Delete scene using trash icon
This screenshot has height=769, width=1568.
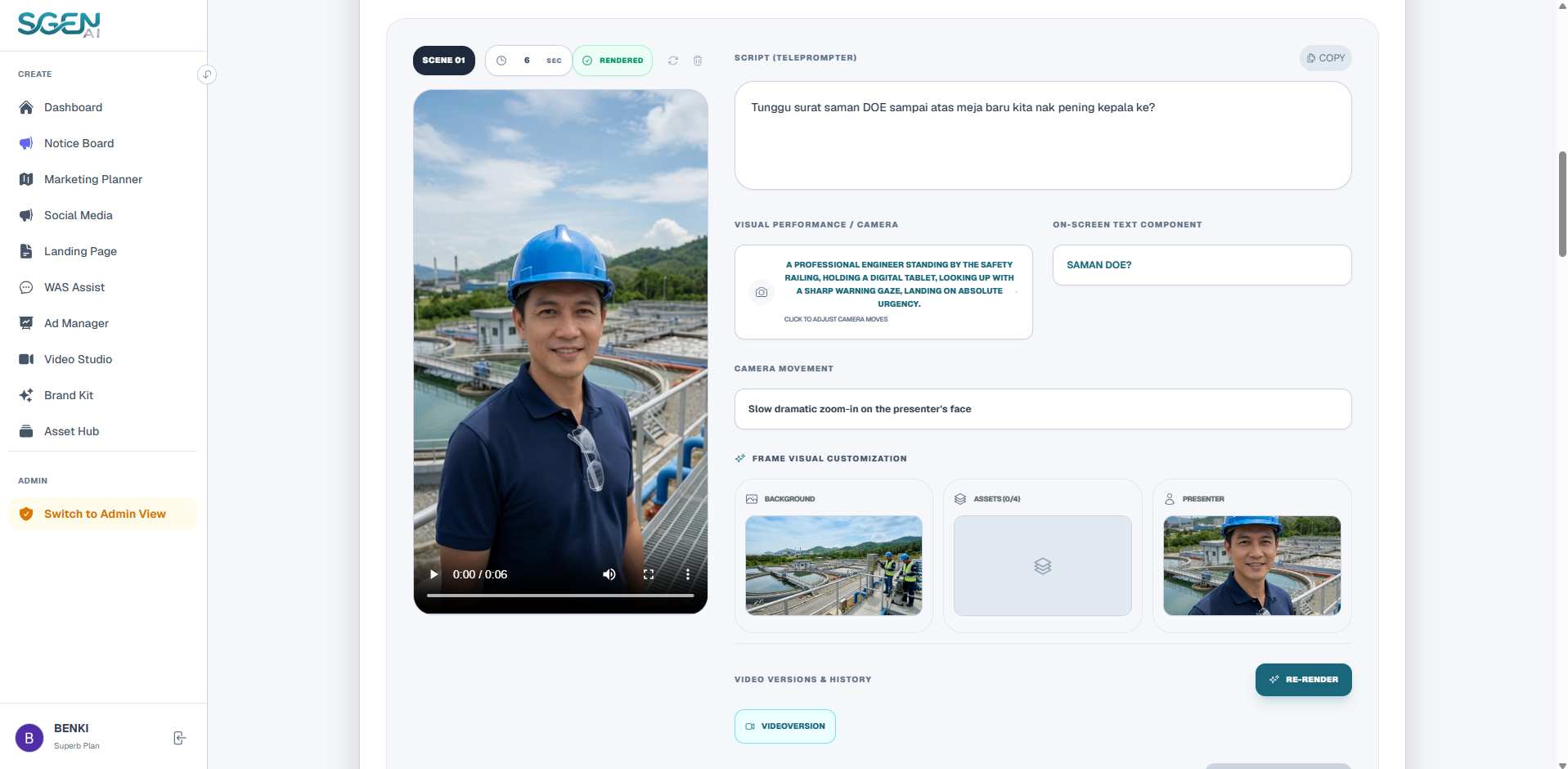(x=698, y=61)
